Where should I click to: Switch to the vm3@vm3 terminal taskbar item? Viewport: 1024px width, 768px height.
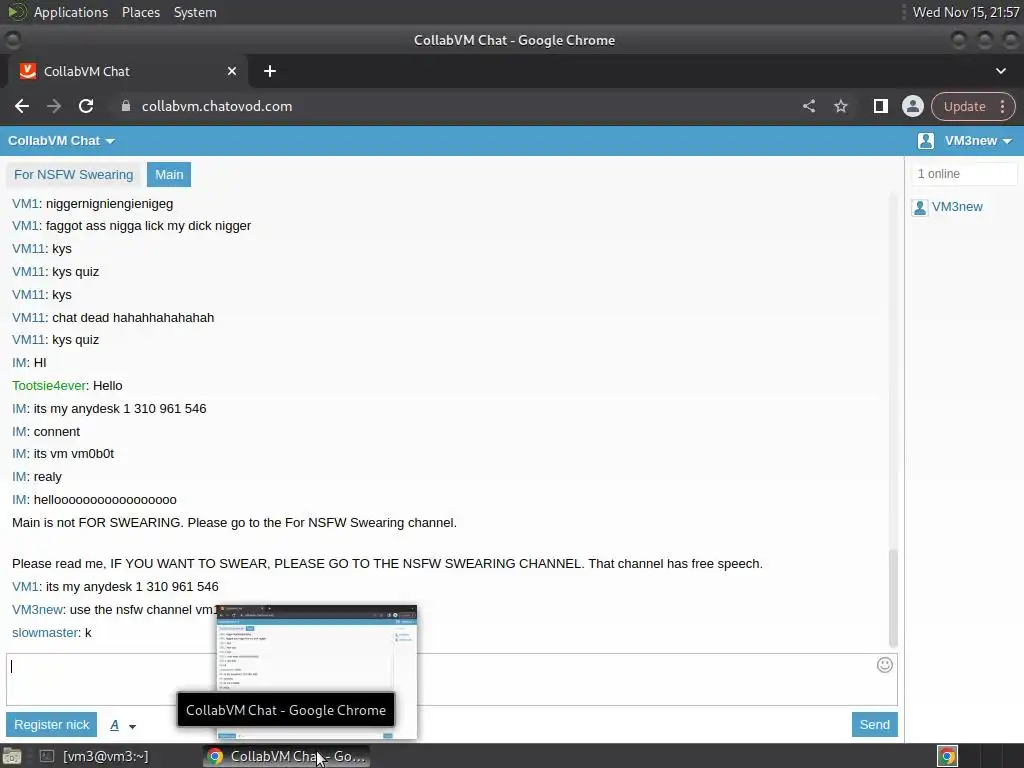(95, 756)
